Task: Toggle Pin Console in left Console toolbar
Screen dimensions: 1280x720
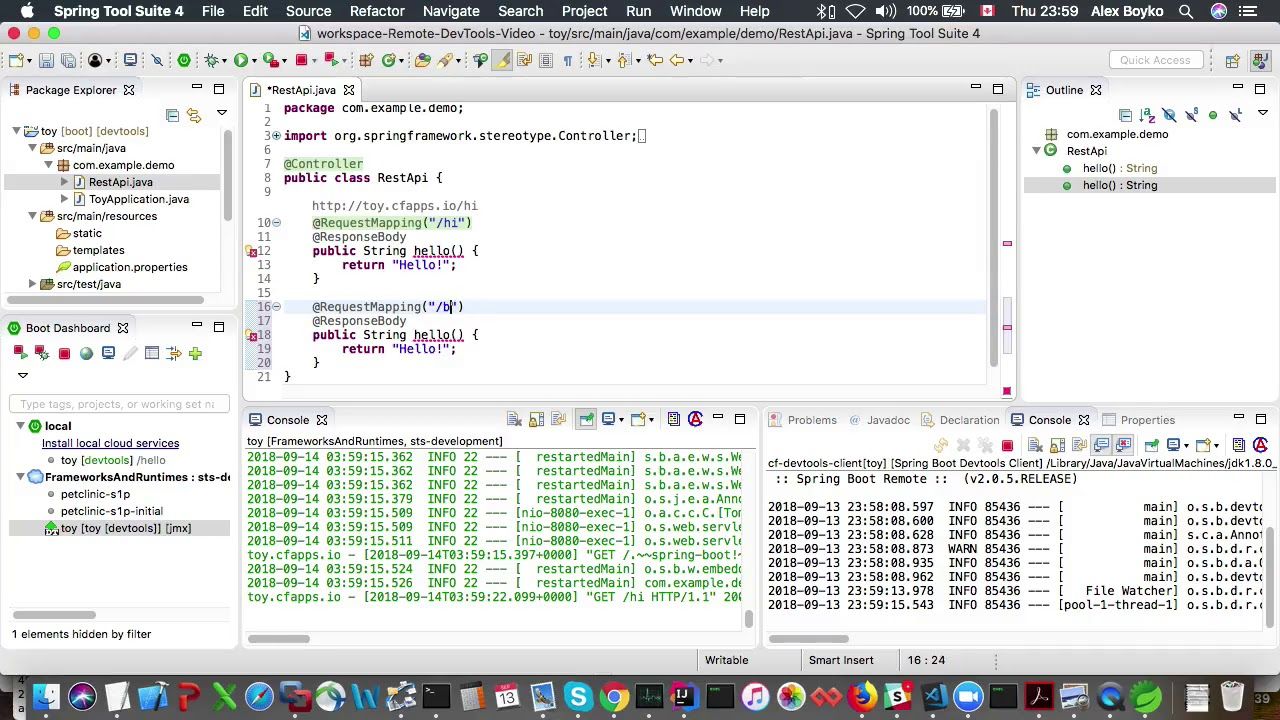Action: click(x=586, y=420)
